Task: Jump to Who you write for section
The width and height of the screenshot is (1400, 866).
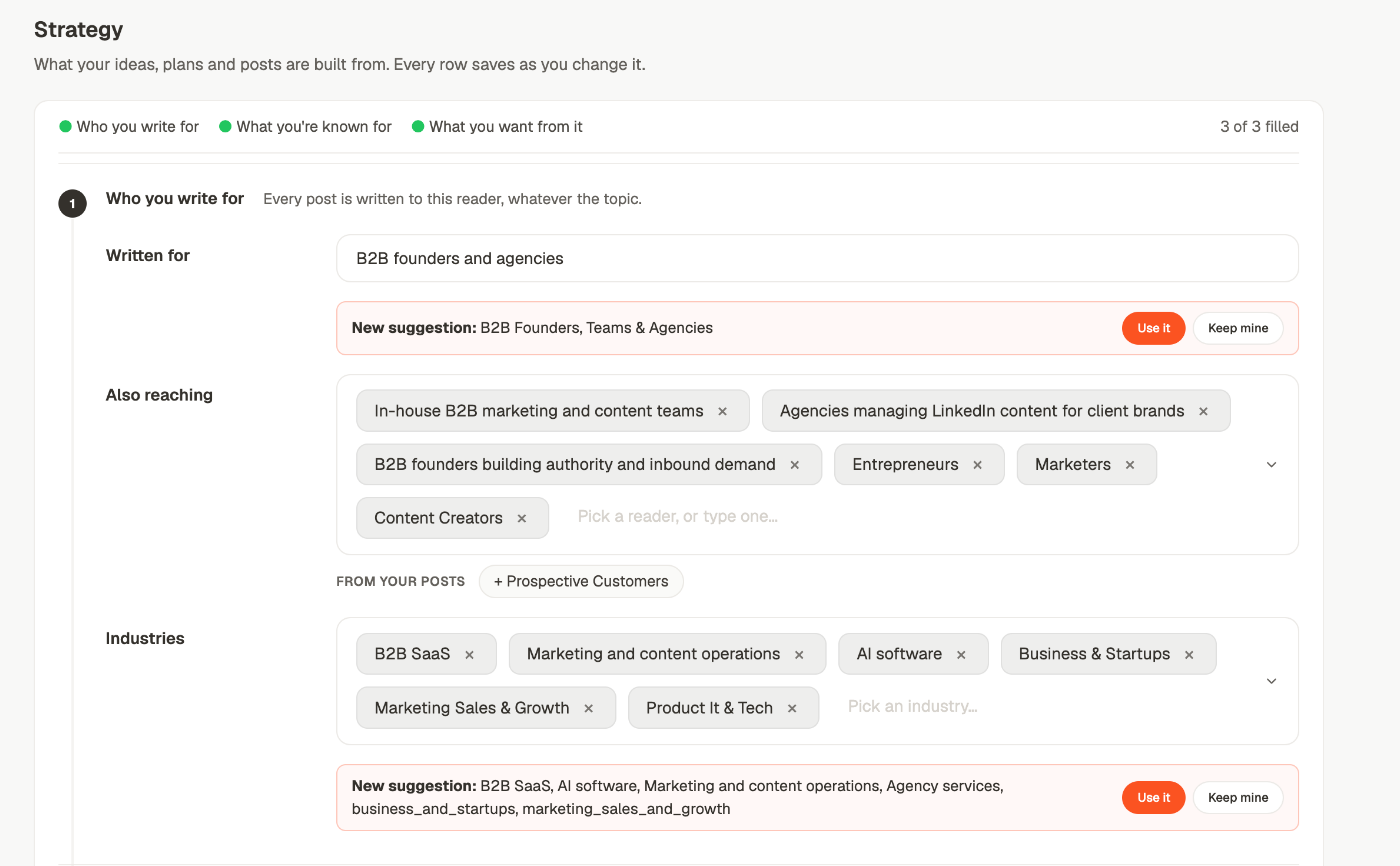Action: tap(129, 127)
